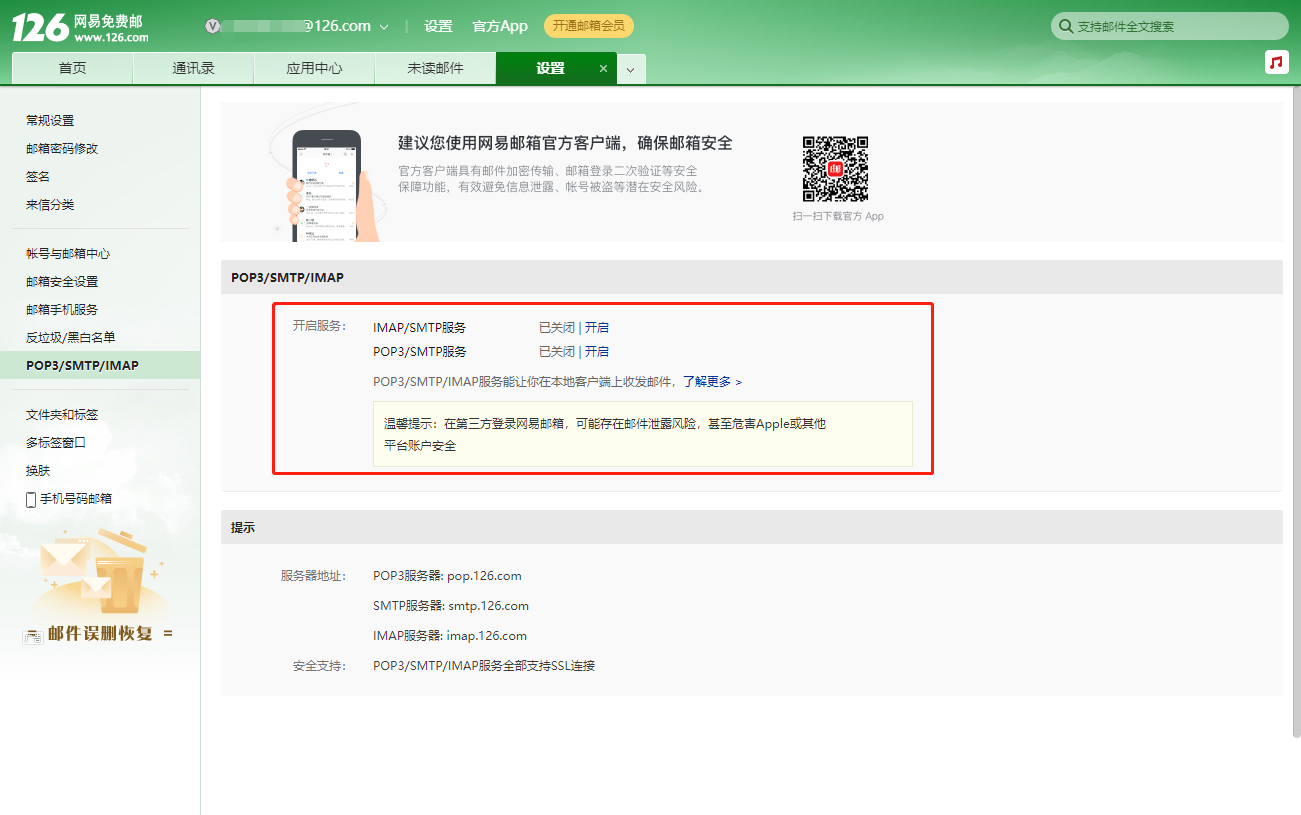This screenshot has width=1301, height=815.
Task: Open 邮箱密码修改 in sidebar
Action: [62, 148]
